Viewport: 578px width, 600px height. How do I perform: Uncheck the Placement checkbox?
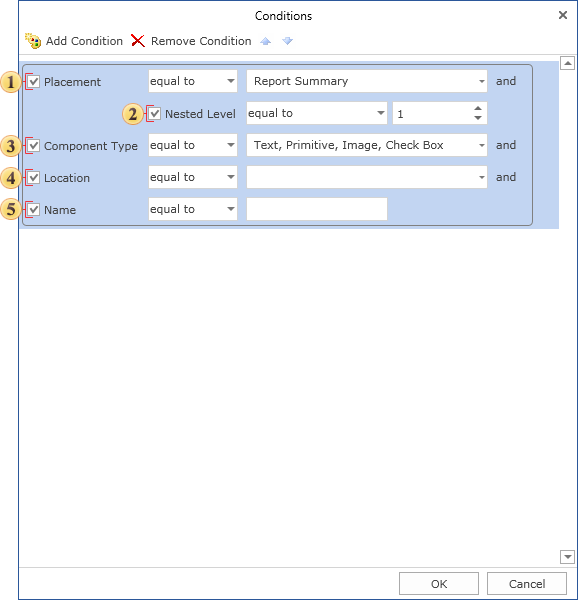click(x=34, y=82)
